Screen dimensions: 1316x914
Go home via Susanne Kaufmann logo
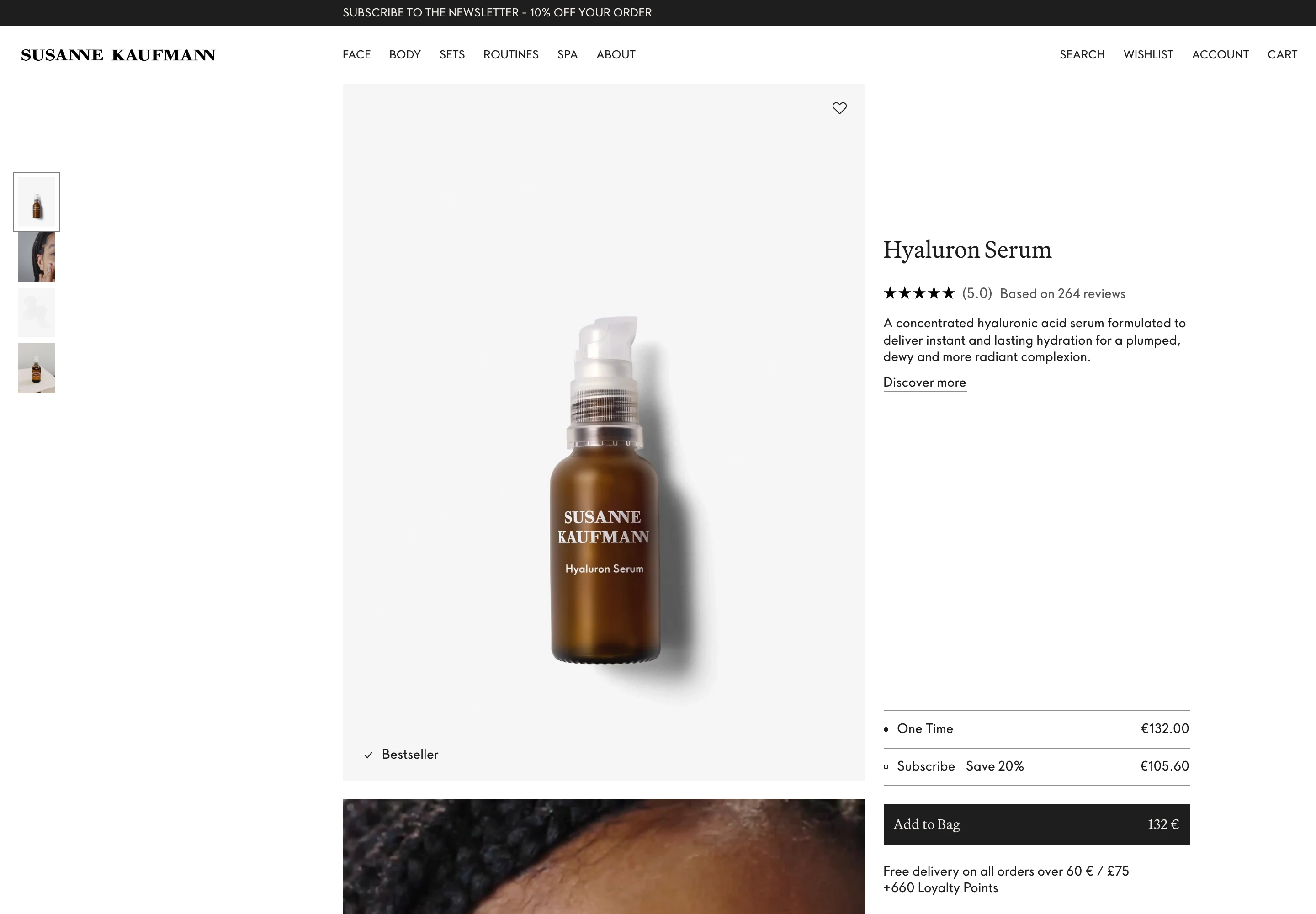118,55
